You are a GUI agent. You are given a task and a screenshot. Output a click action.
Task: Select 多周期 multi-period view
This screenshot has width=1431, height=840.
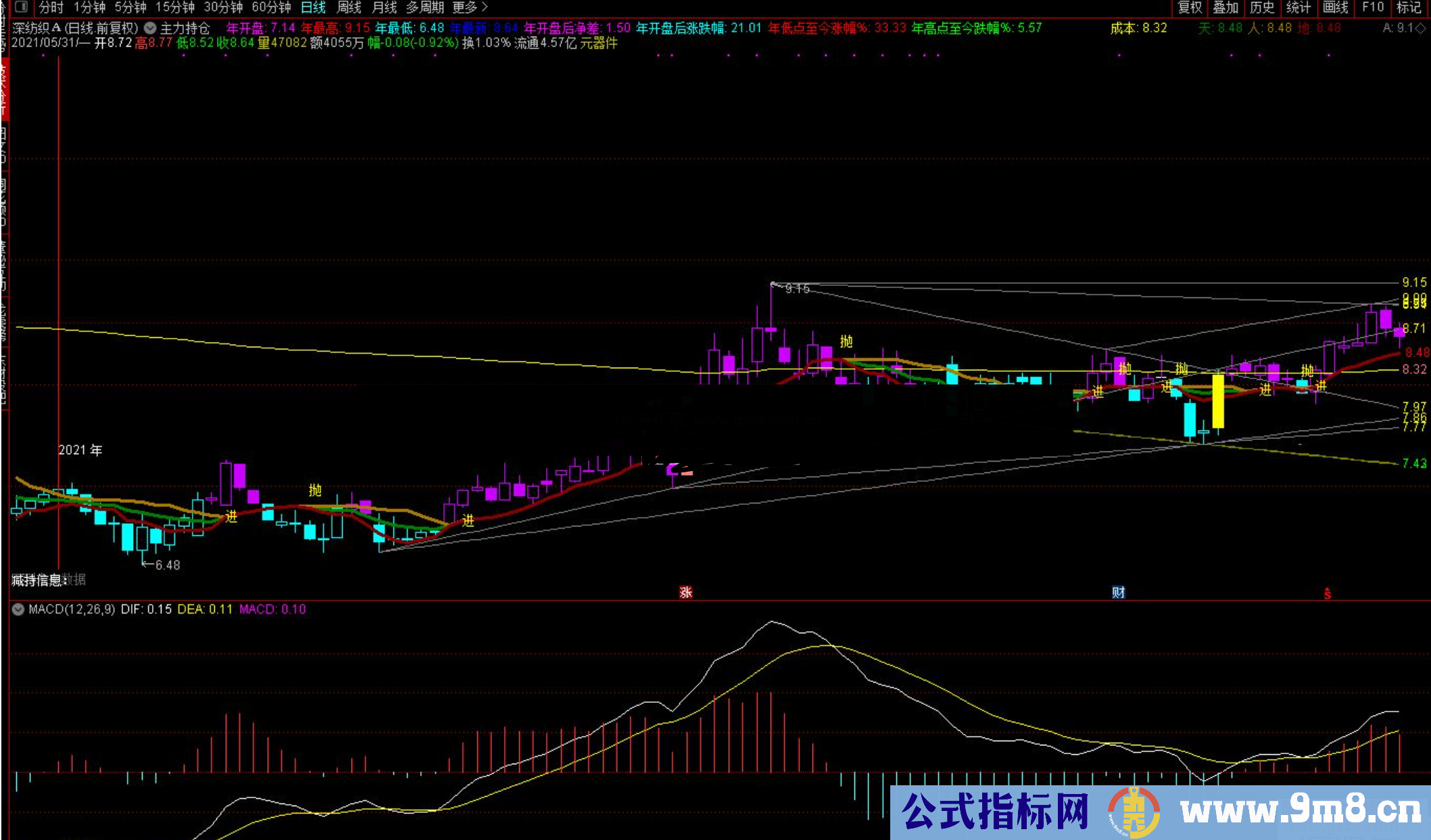[425, 7]
